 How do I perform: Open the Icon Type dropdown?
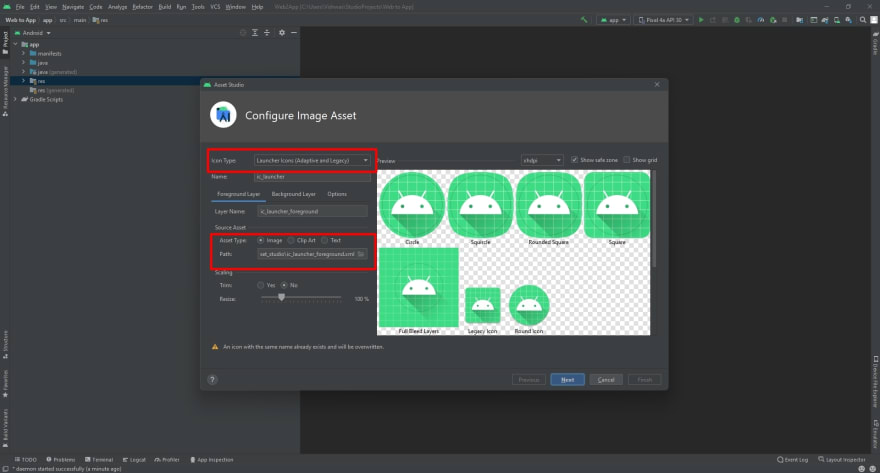(x=312, y=160)
